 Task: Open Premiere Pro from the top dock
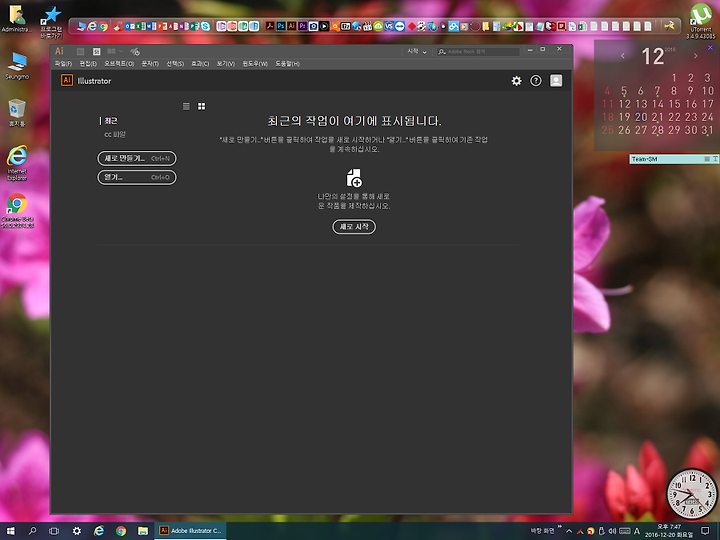(303, 26)
